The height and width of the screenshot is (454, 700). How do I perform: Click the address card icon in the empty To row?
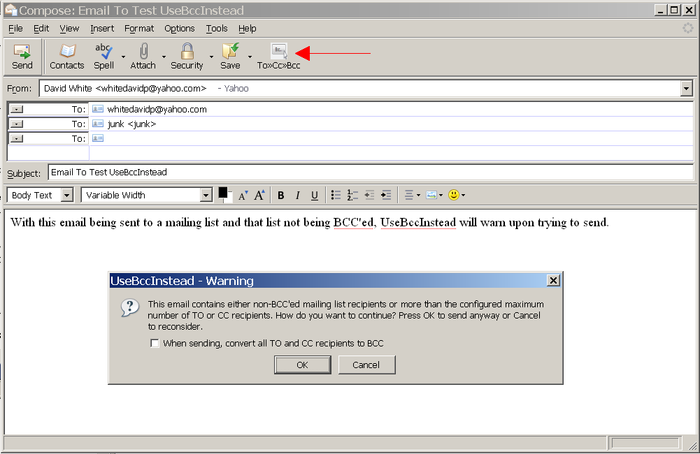98,138
